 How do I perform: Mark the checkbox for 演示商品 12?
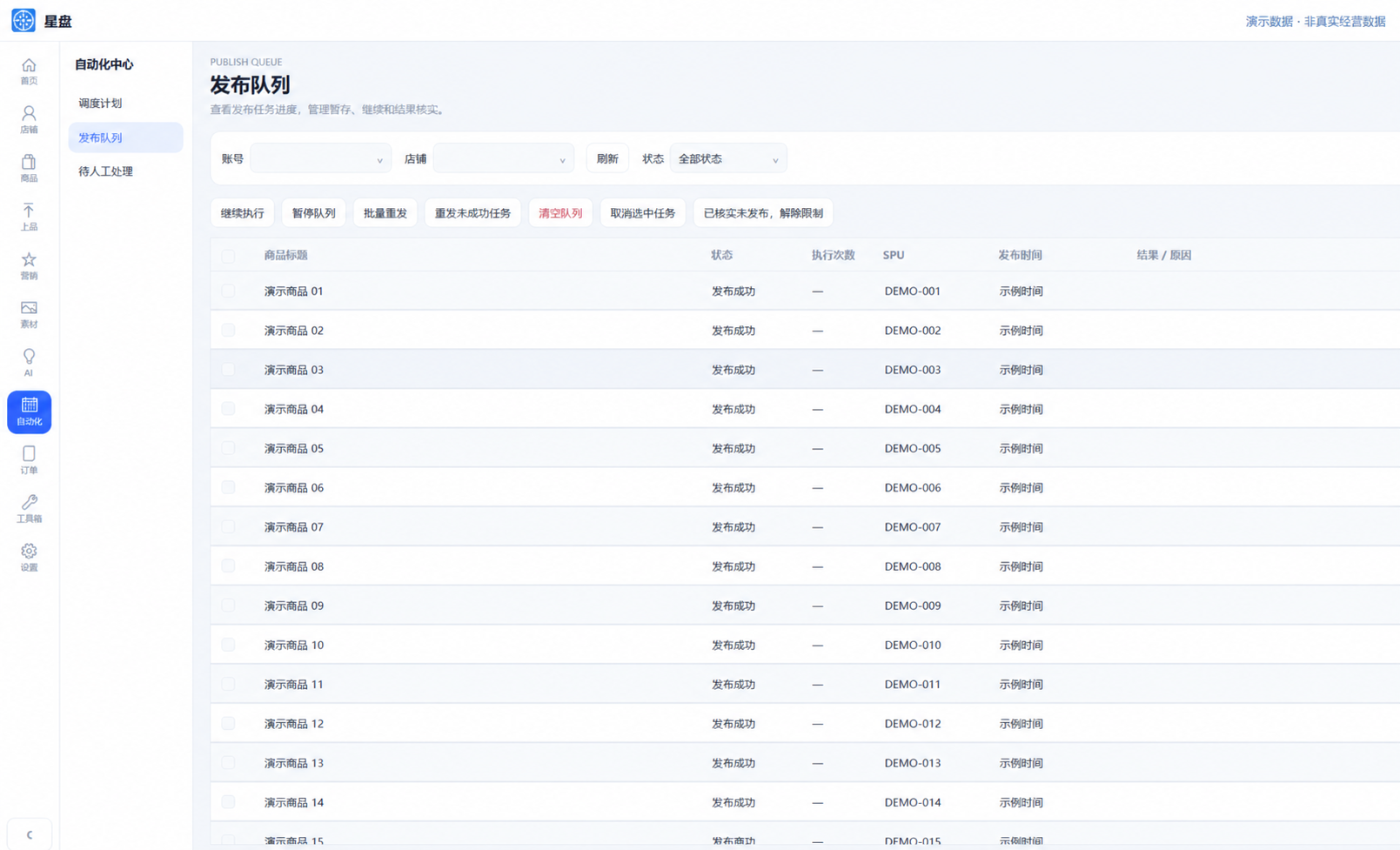(x=228, y=724)
